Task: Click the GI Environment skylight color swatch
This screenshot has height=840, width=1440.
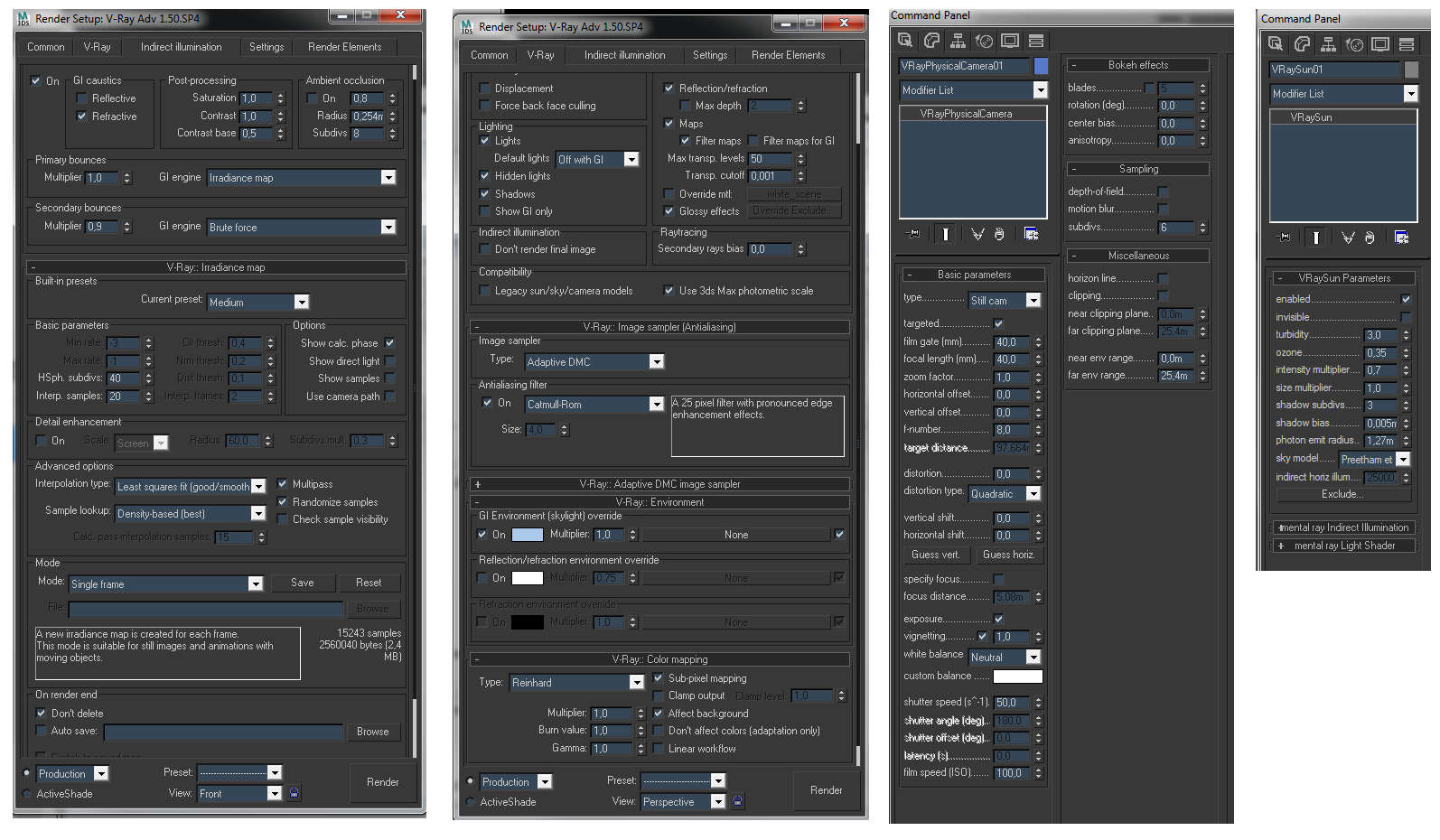Action: click(528, 535)
